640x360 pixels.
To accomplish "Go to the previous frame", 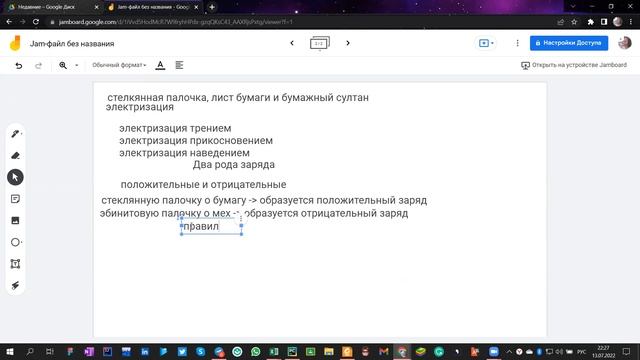I will click(292, 43).
